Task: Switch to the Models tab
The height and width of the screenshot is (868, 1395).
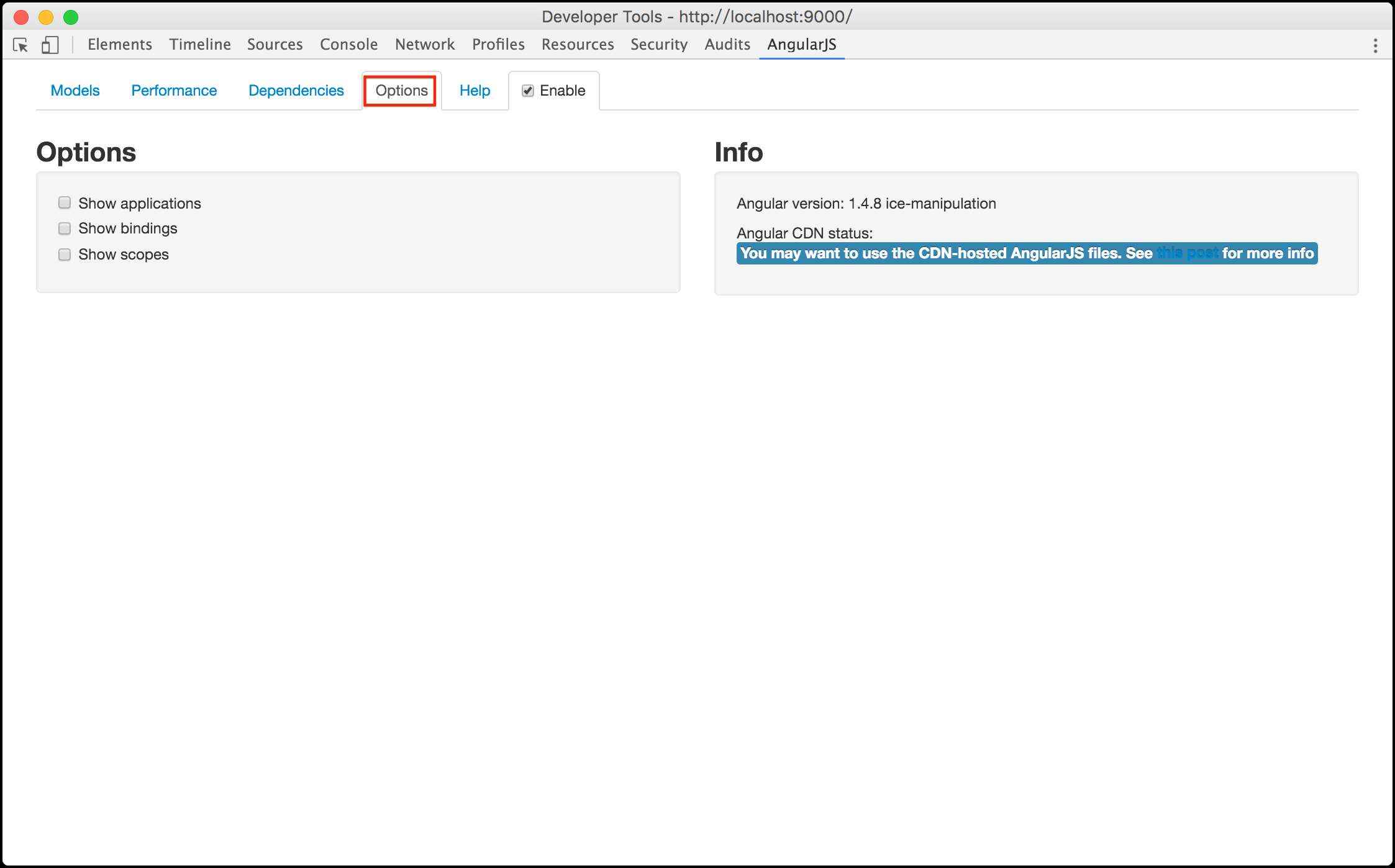Action: click(x=75, y=91)
